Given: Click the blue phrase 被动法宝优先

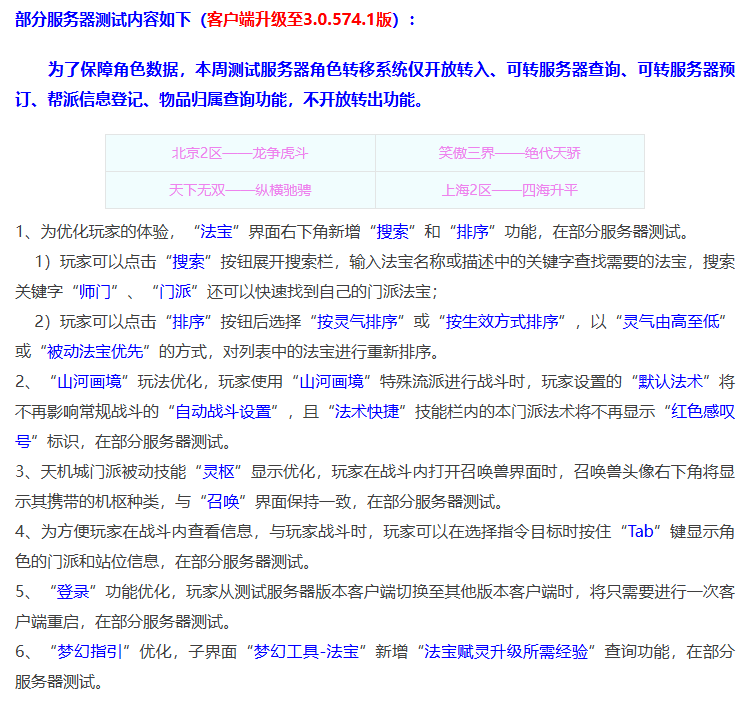Looking at the screenshot, I should (95, 351).
